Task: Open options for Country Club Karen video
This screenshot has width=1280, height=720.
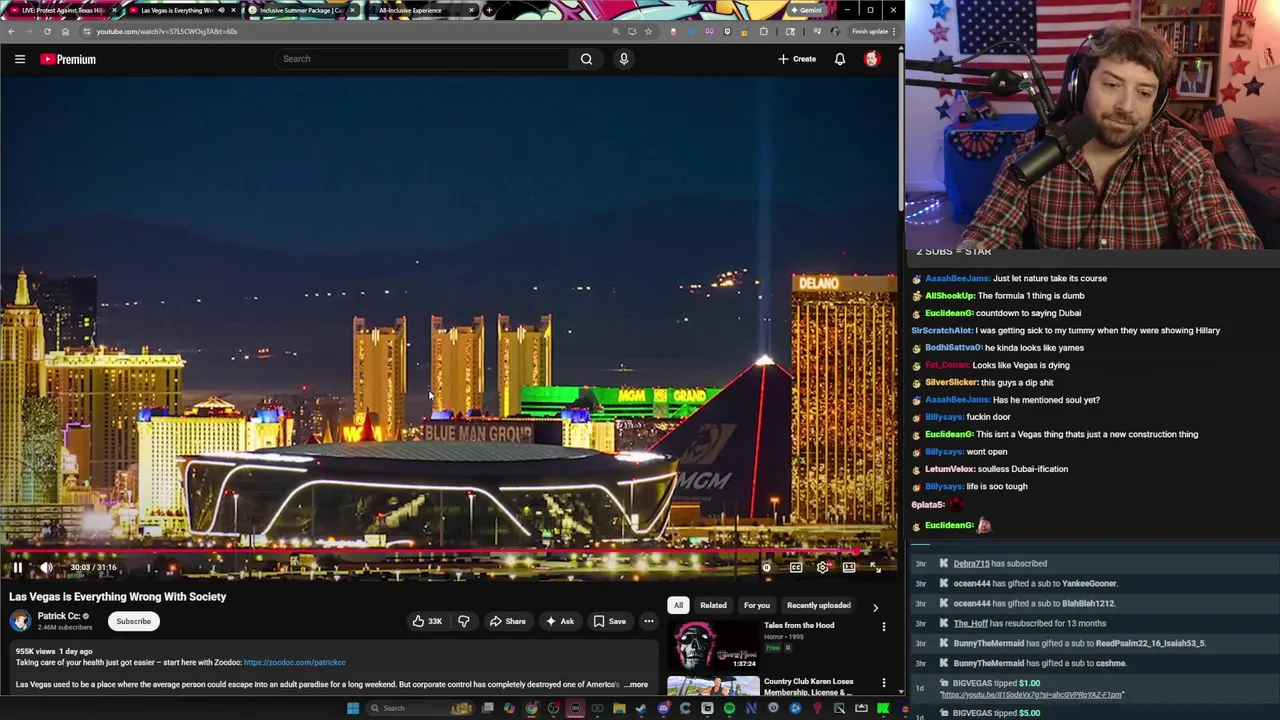Action: [884, 684]
